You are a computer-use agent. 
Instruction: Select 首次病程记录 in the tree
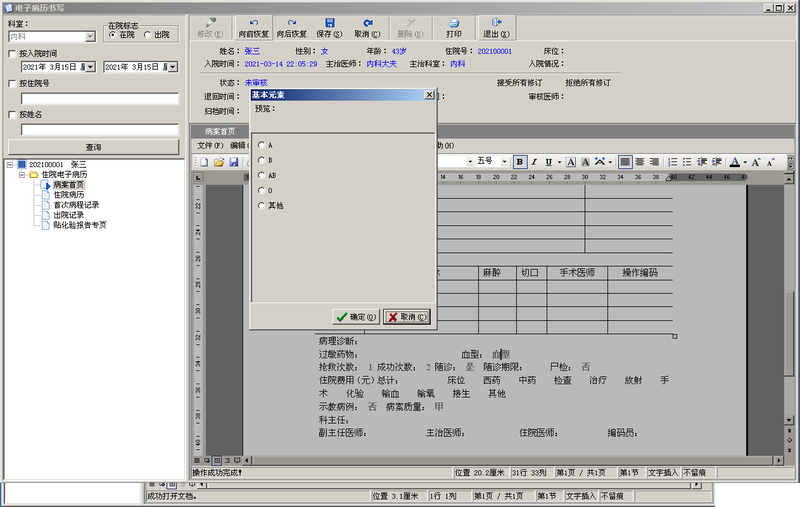(76, 205)
